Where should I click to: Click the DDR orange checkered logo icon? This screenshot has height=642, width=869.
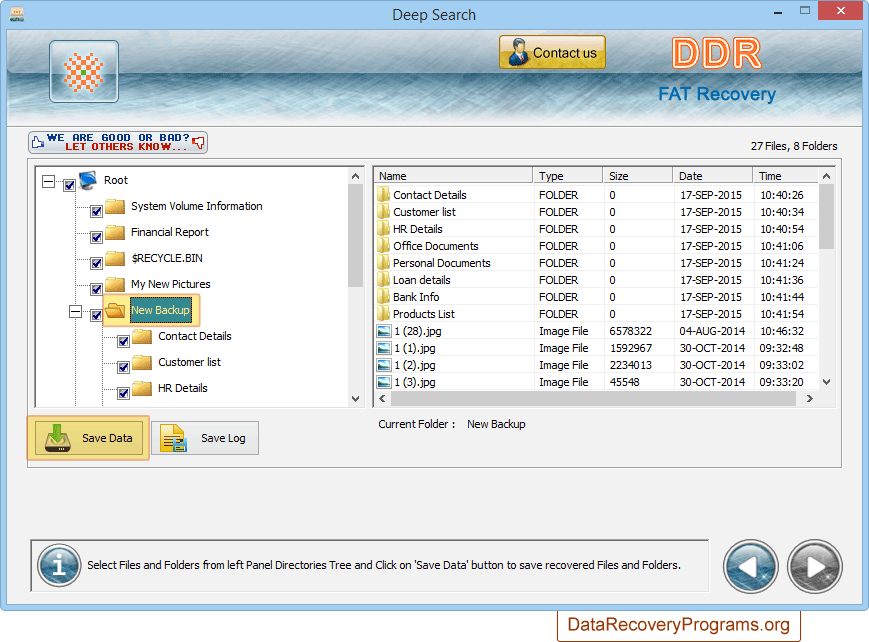tap(84, 72)
